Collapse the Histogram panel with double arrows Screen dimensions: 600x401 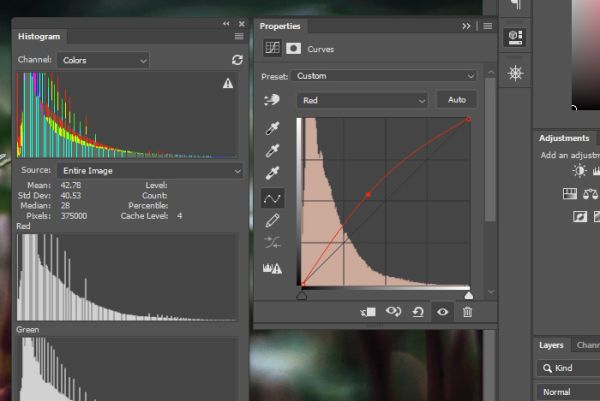tap(226, 24)
